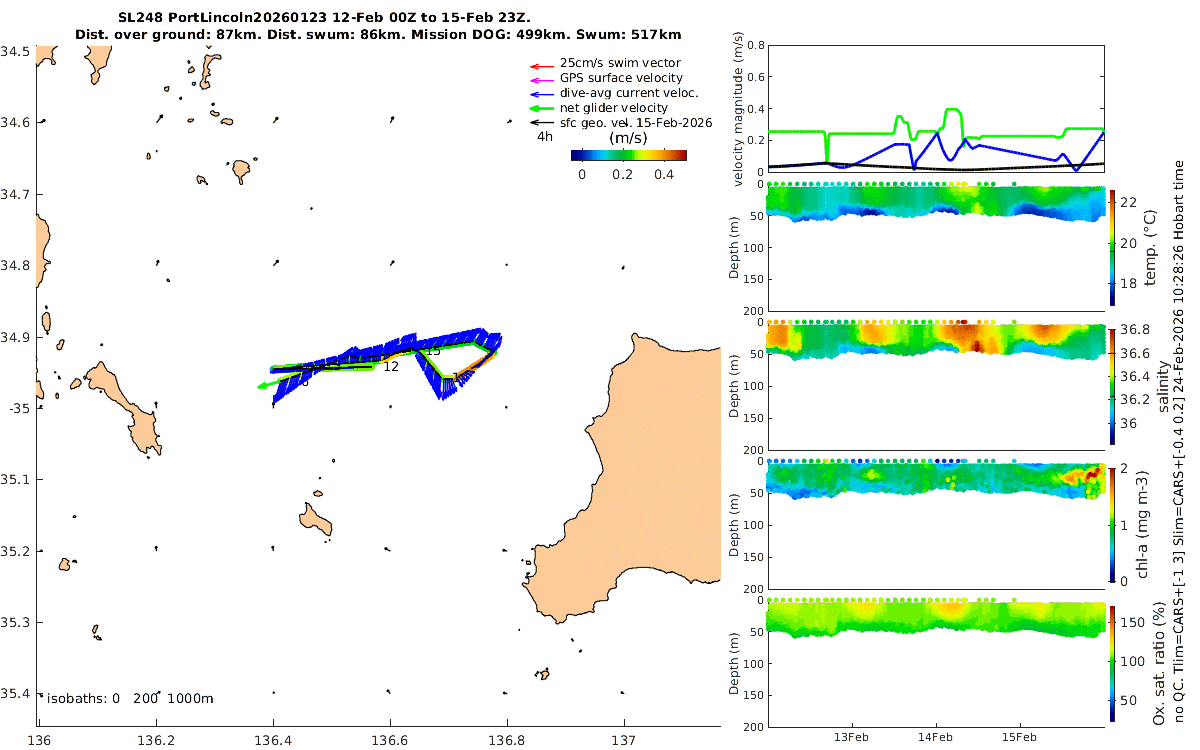
Task: Click the temperature colorbar scale
Action: point(1115,246)
